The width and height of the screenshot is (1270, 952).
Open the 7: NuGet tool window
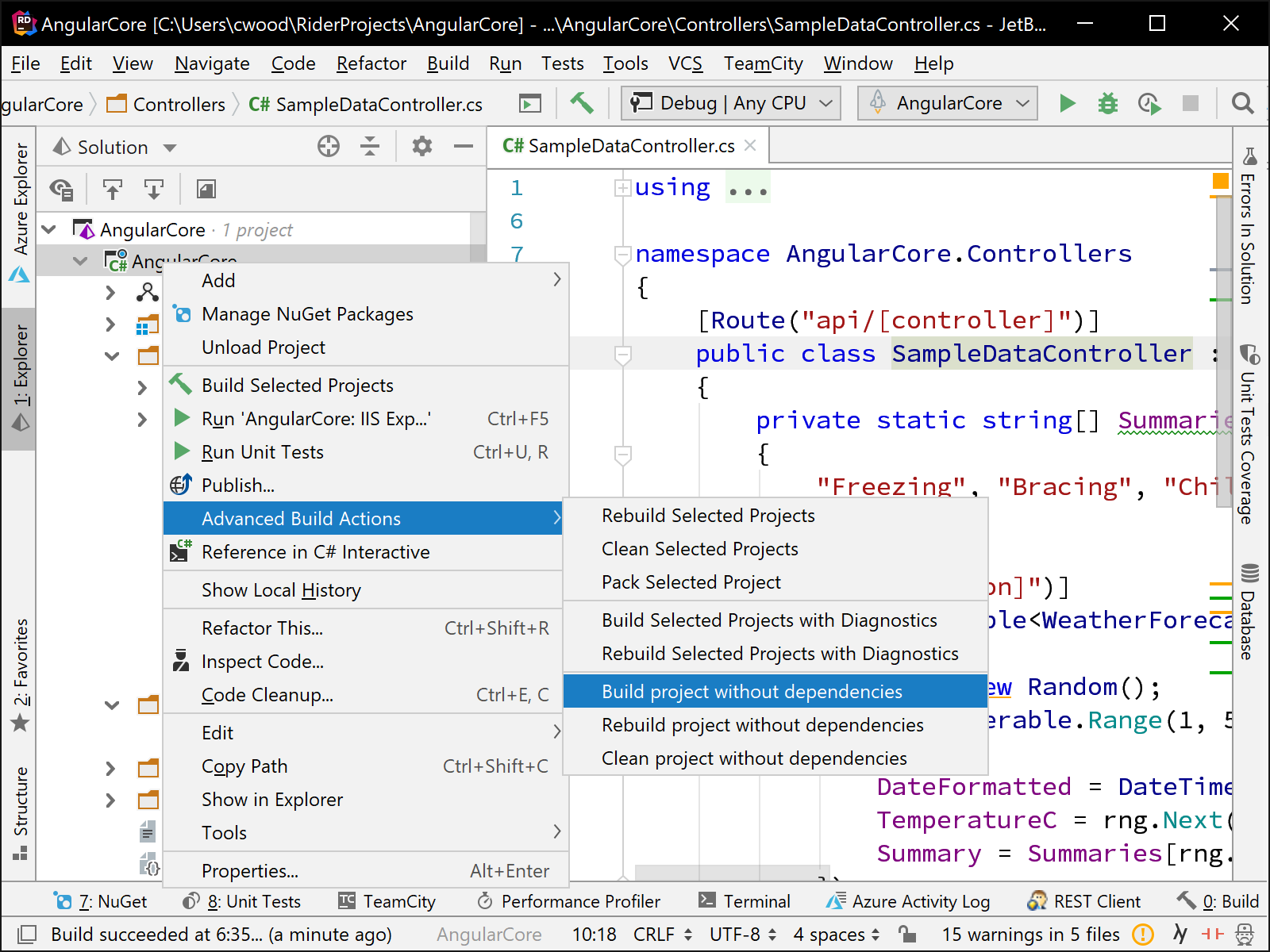100,902
